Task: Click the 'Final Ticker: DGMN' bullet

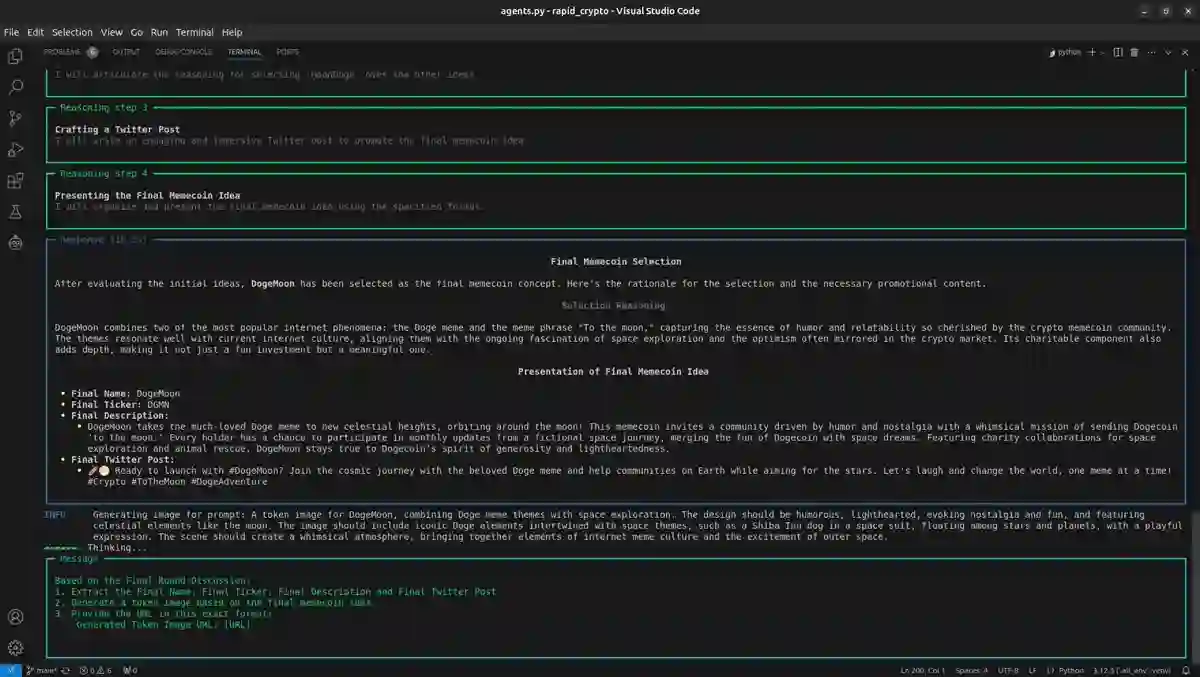Action: click(120, 405)
